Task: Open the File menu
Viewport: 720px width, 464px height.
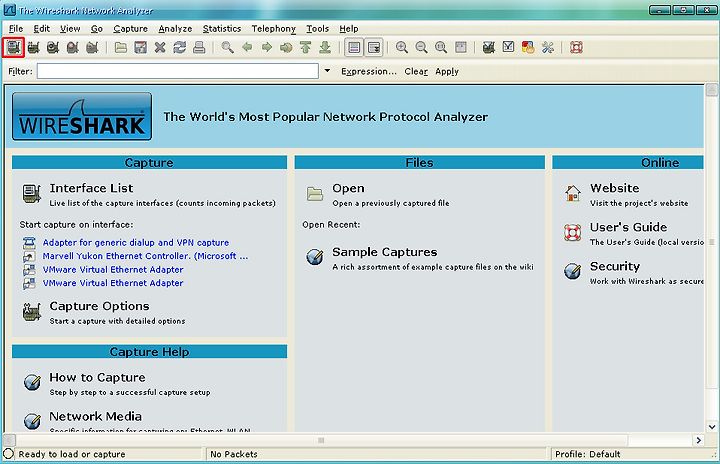Action: pyautogui.click(x=16, y=28)
